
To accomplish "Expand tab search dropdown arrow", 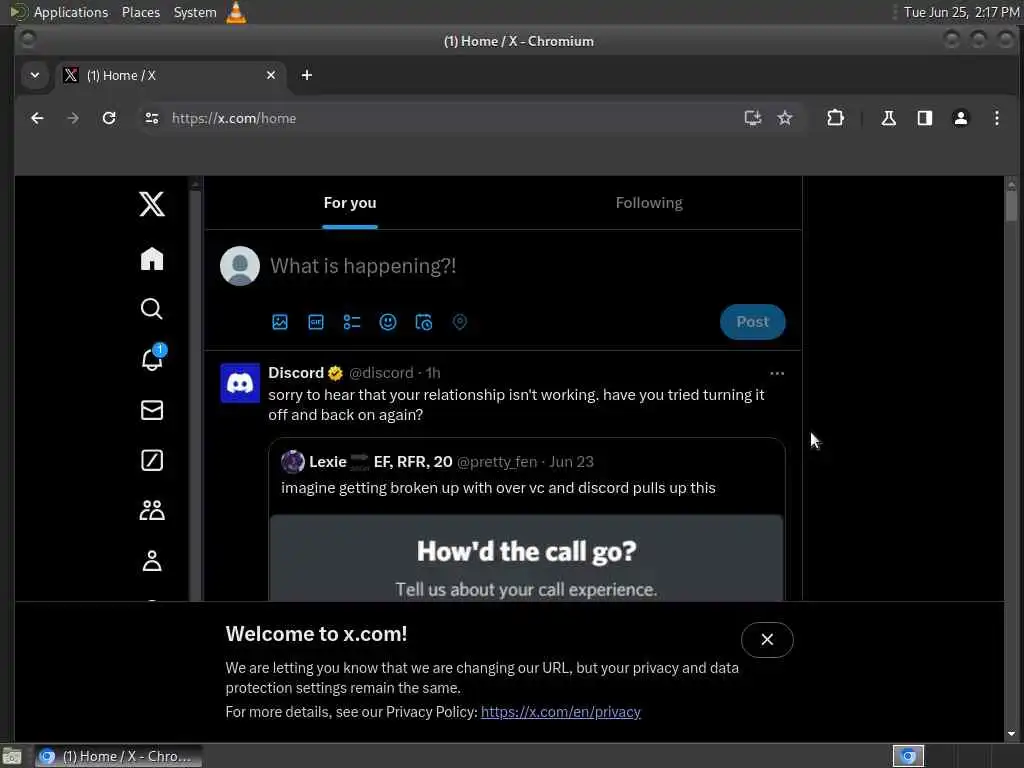I will 35,75.
